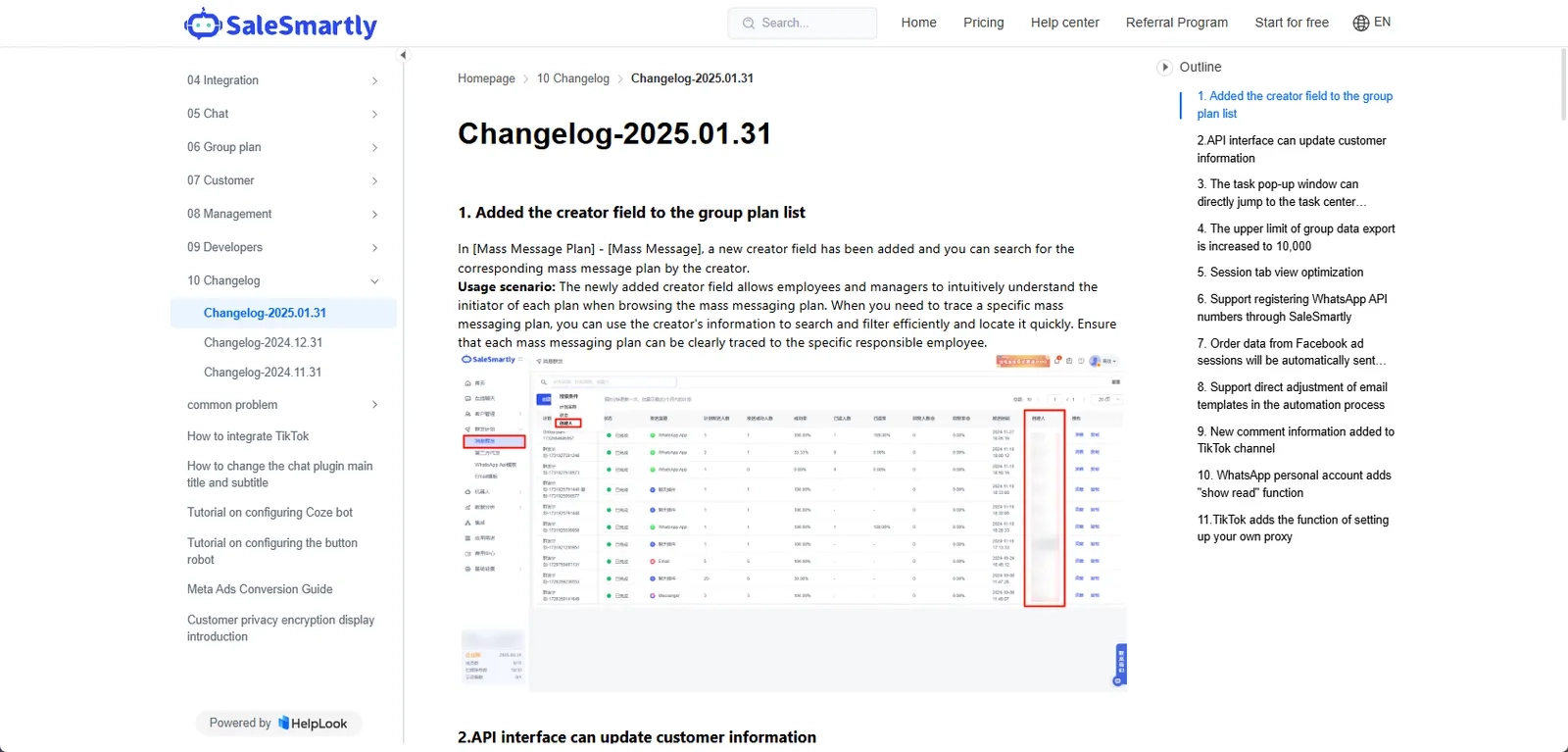Viewport: 1568px width, 752px height.
Task: Open the Pricing menu item
Action: (983, 23)
